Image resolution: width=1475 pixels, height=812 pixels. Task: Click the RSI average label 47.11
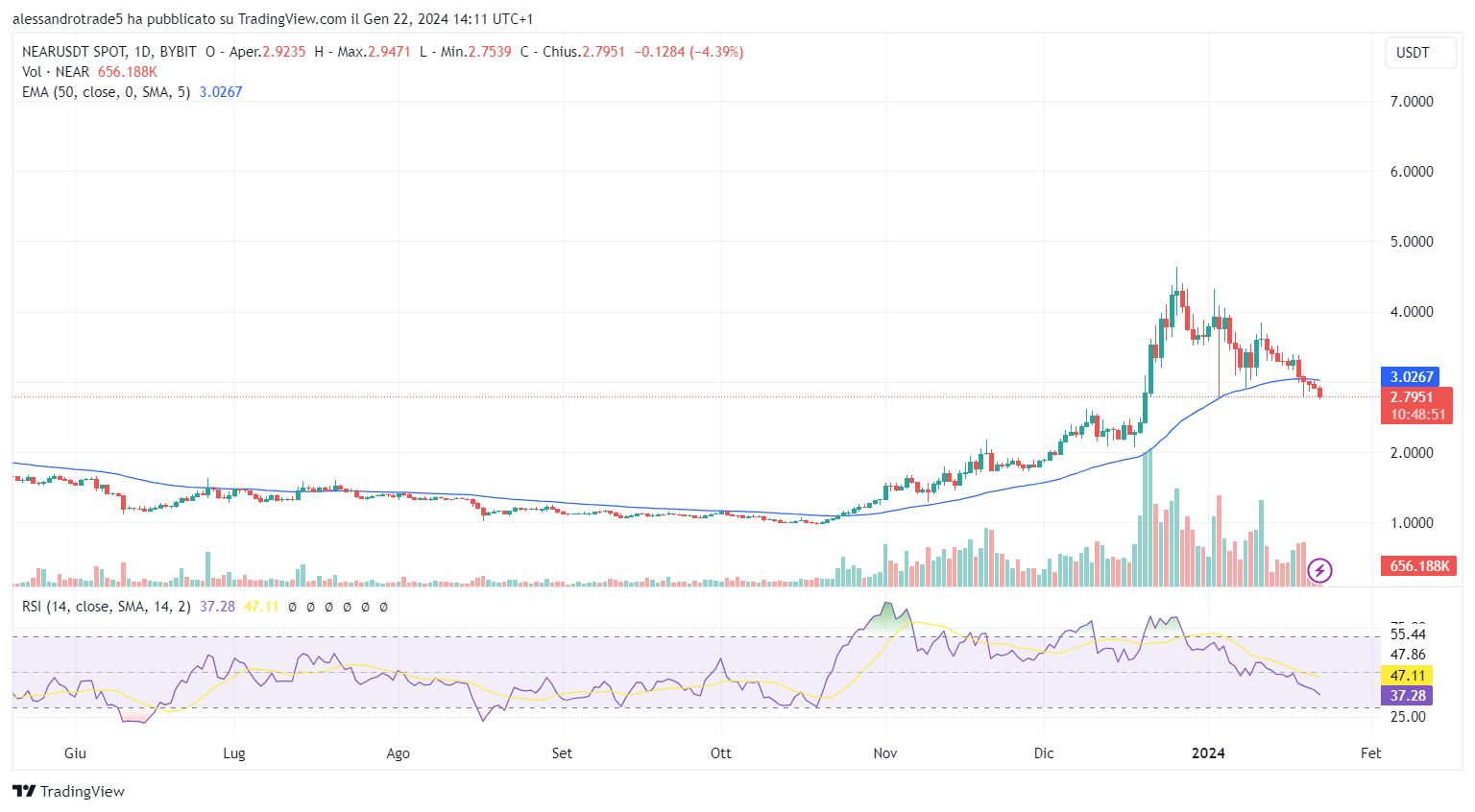pos(1407,676)
